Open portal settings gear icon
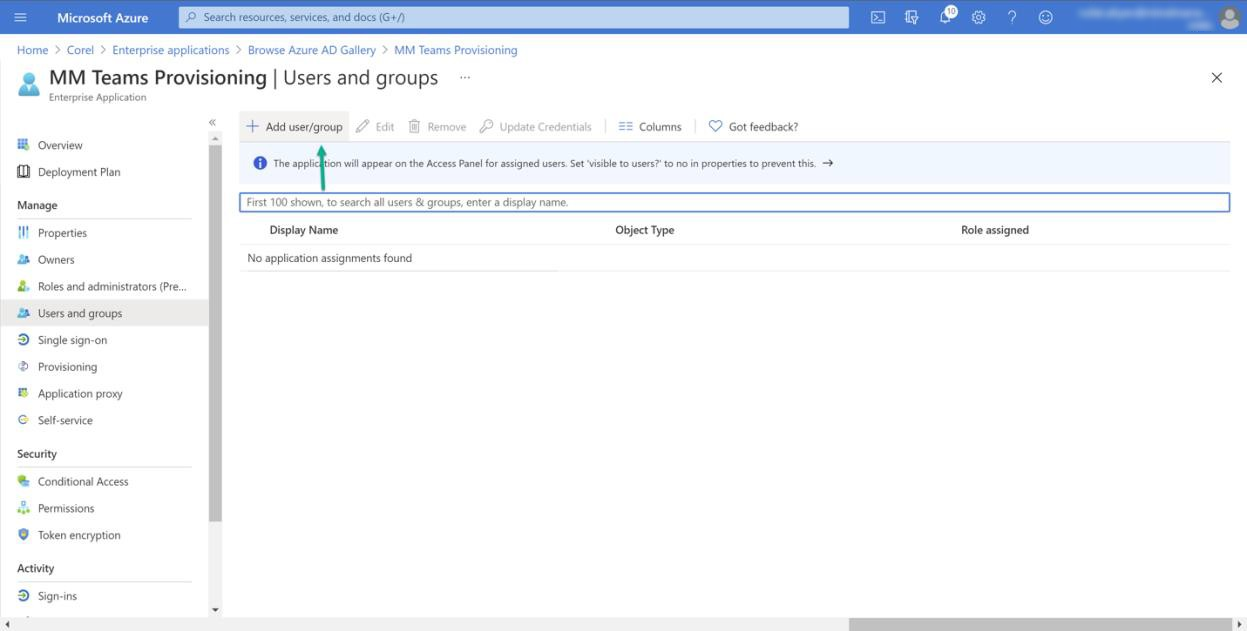The height and width of the screenshot is (631, 1247). 979,17
